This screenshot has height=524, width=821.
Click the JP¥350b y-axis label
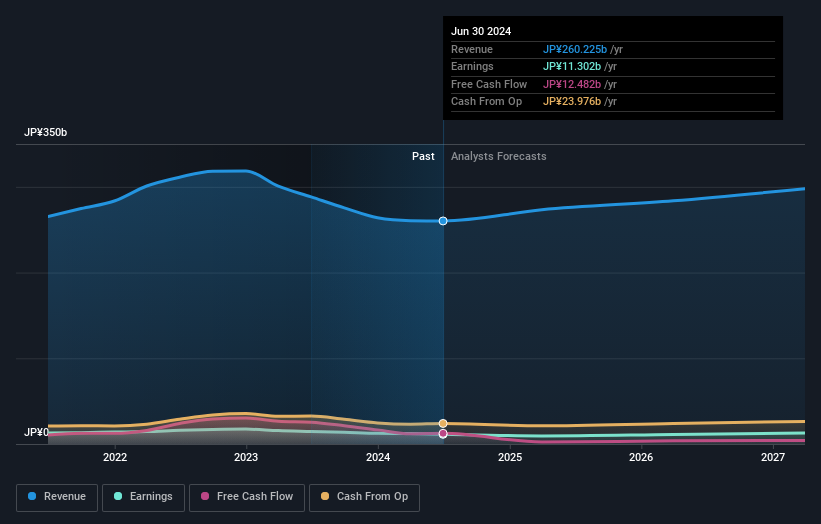[x=46, y=132]
